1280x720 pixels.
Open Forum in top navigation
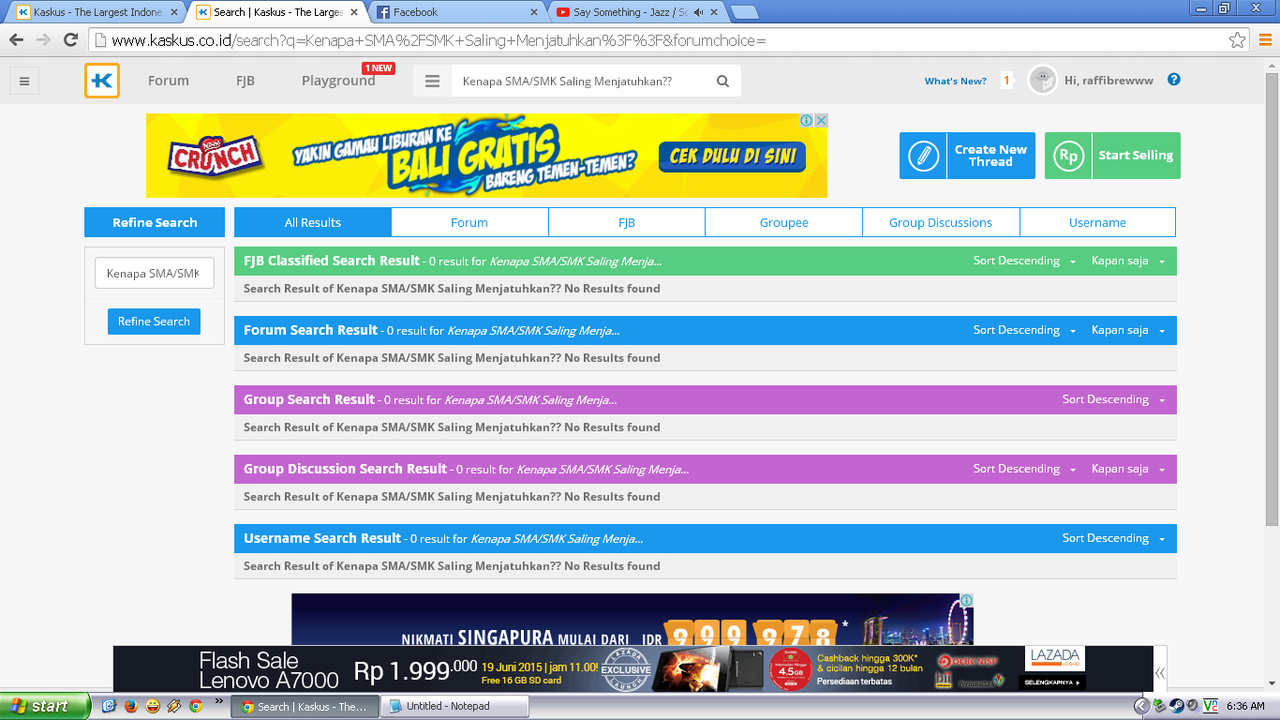click(x=168, y=81)
